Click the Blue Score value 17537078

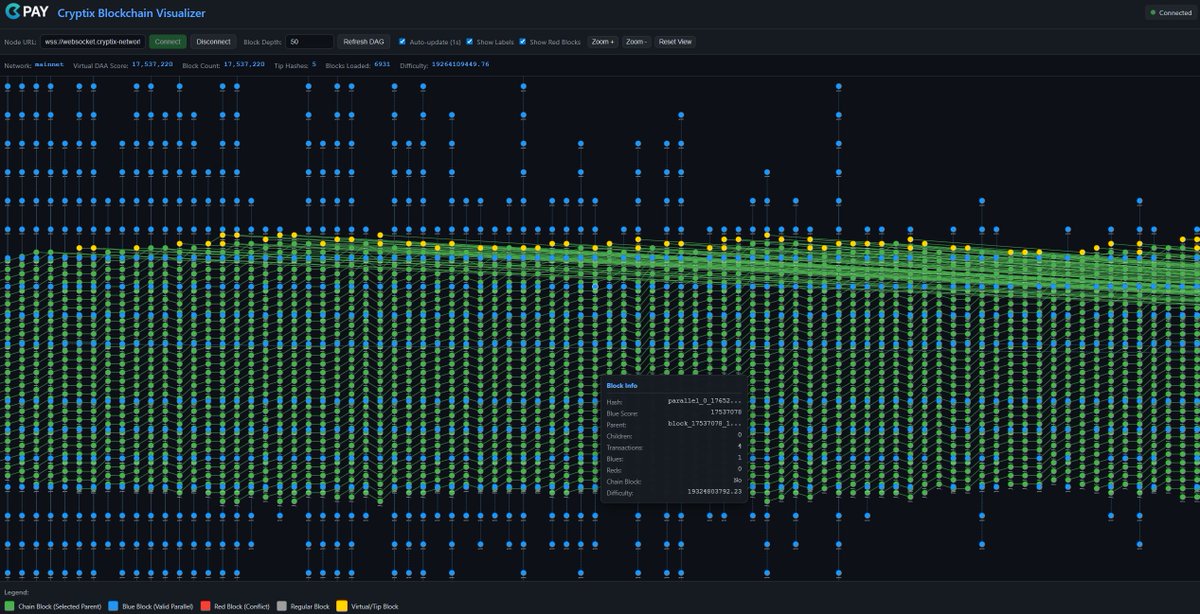pos(725,412)
